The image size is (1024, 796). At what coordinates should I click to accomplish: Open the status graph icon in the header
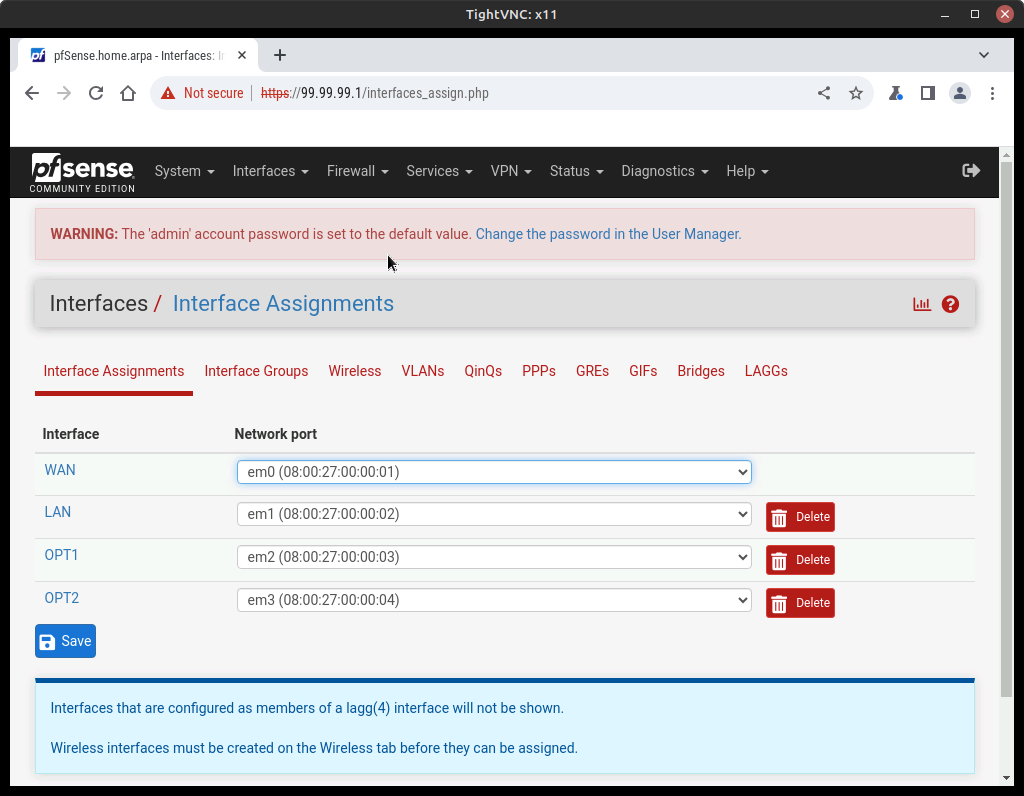[921, 304]
